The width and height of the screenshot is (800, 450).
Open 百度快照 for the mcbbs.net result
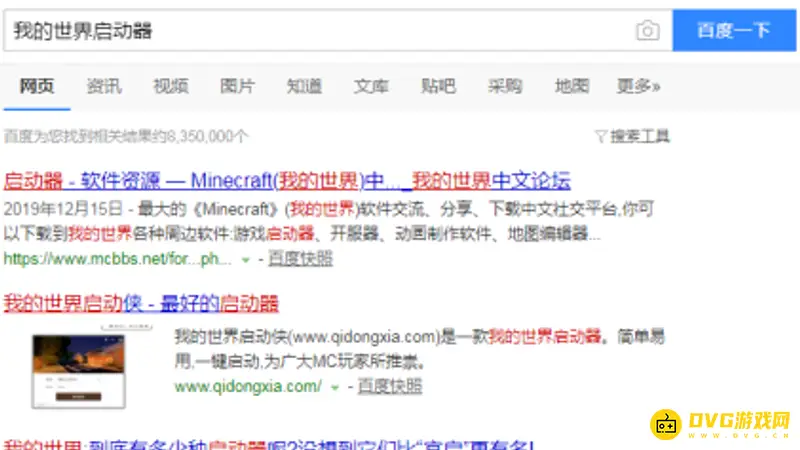(x=301, y=259)
